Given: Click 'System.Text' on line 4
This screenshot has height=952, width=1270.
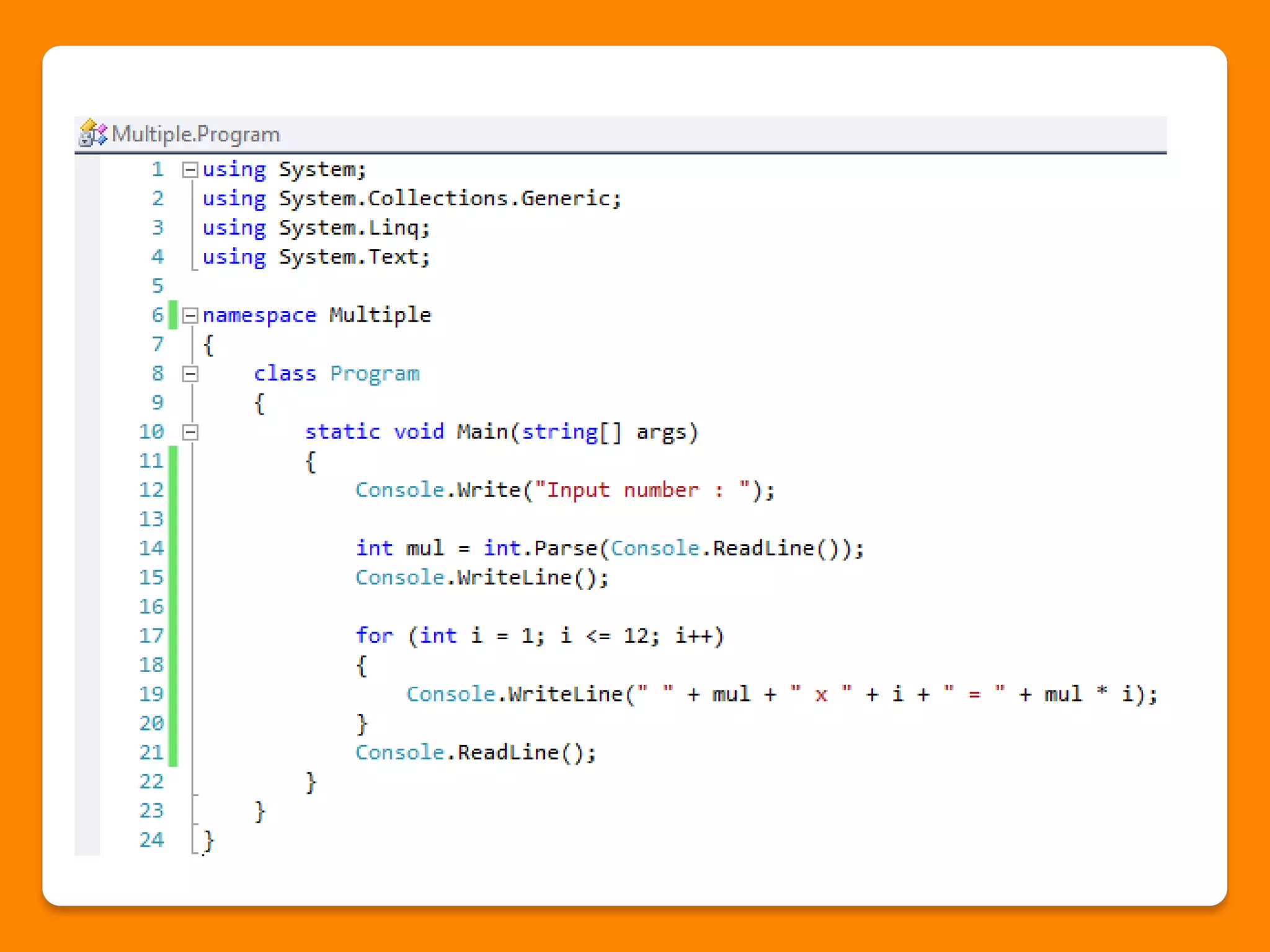Looking at the screenshot, I should coord(349,257).
